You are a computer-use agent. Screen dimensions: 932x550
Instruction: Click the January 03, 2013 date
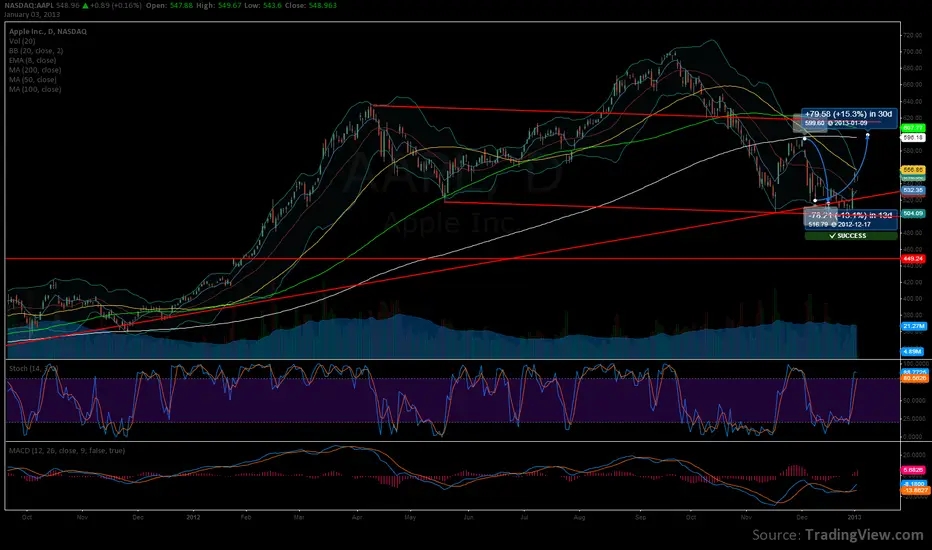32,14
